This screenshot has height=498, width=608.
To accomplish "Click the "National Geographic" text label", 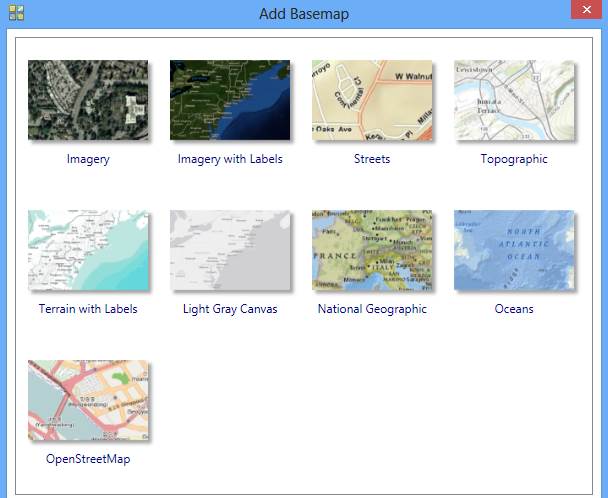I will pos(372,309).
